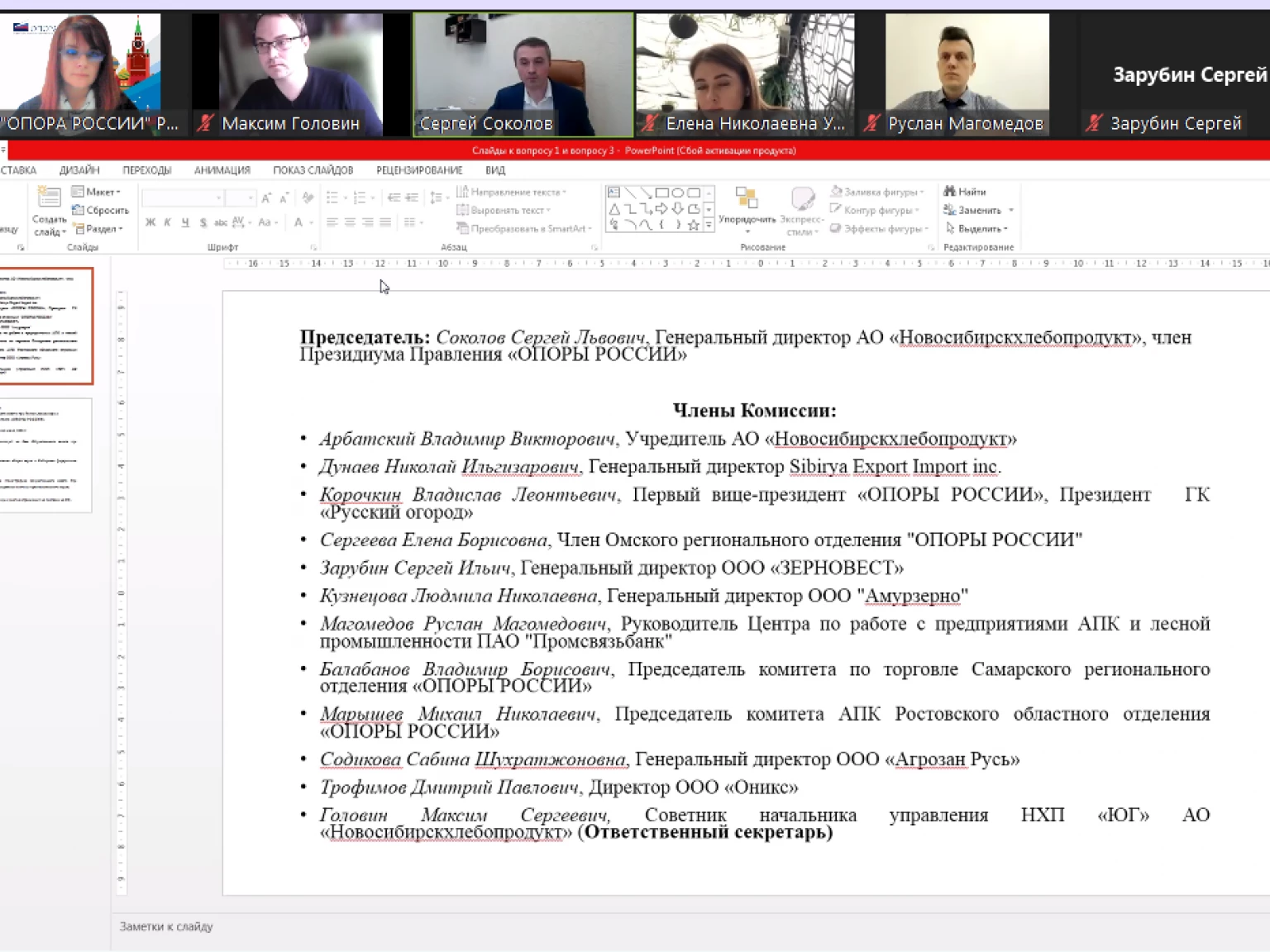Toggle align text right
Viewport: 1270px width, 952px height.
pos(367,222)
